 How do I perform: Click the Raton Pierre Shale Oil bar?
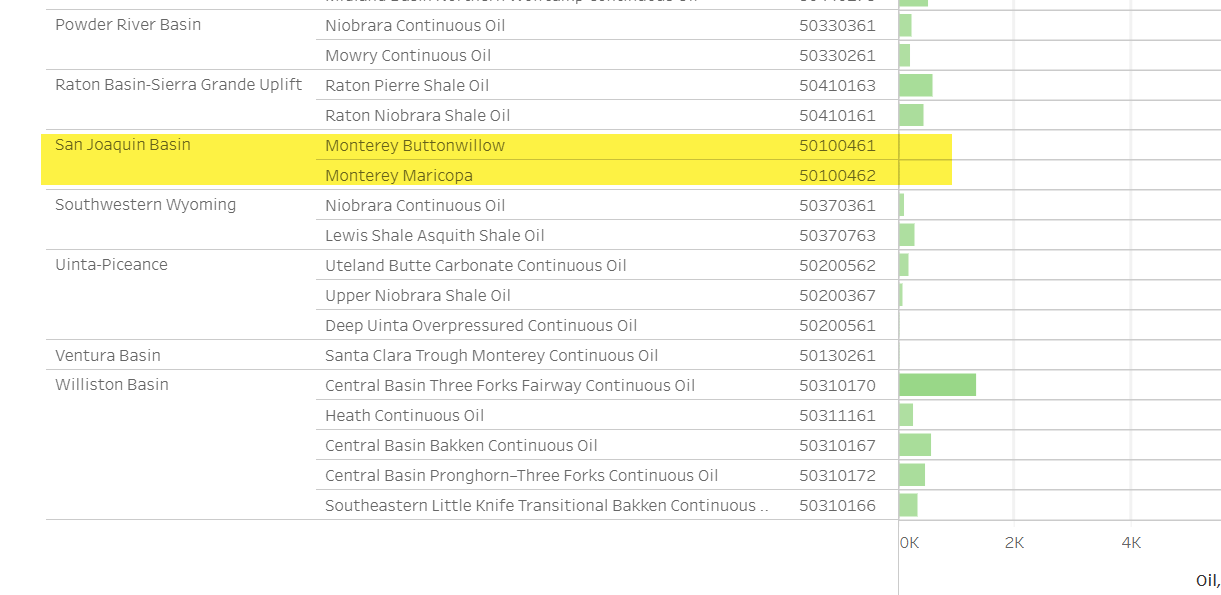point(915,86)
